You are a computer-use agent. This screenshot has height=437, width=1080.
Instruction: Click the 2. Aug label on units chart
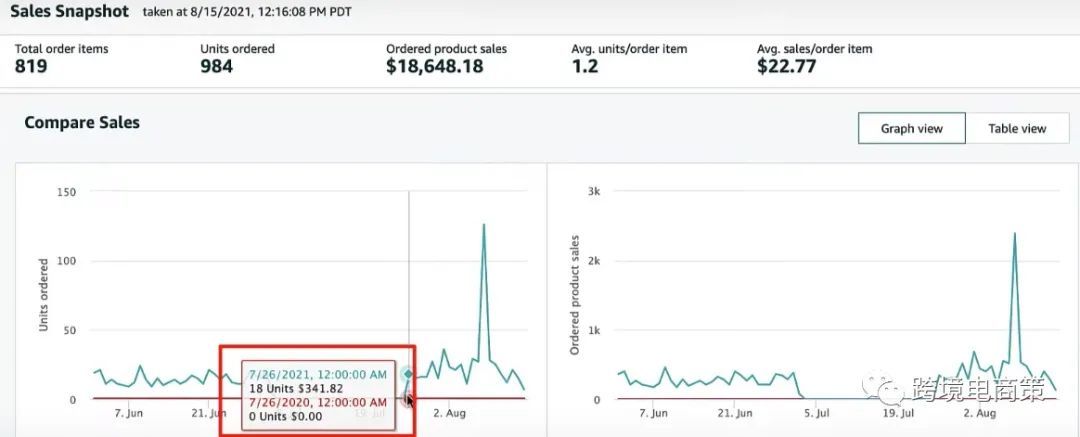pos(448,414)
